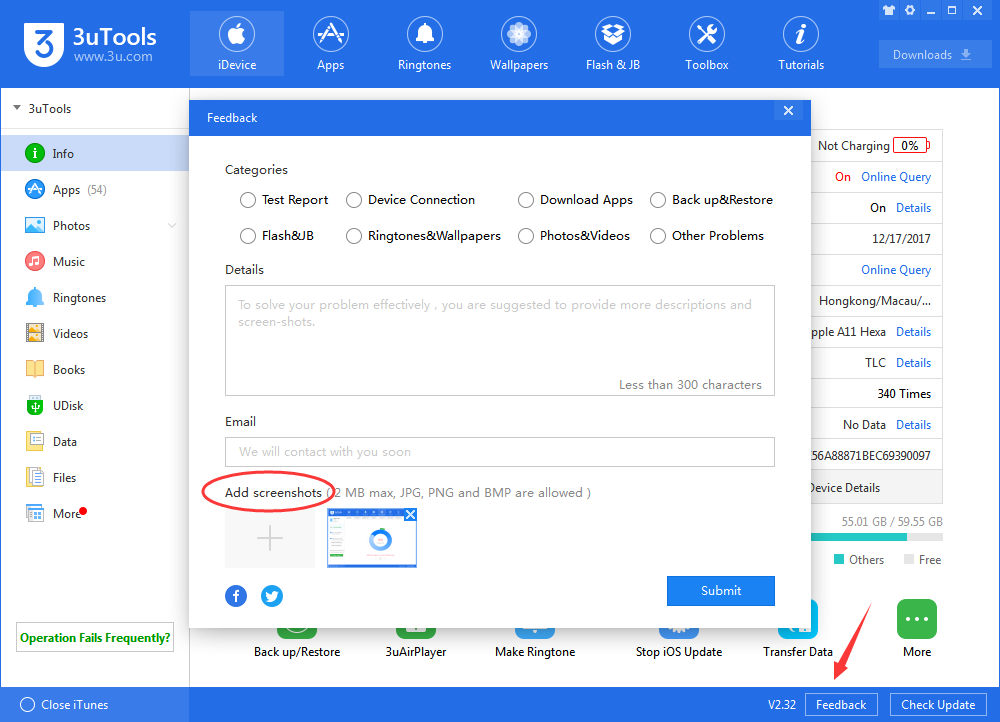Click Details link next to Apple A11 Hexa
Image resolution: width=1000 pixels, height=722 pixels.
pos(913,332)
